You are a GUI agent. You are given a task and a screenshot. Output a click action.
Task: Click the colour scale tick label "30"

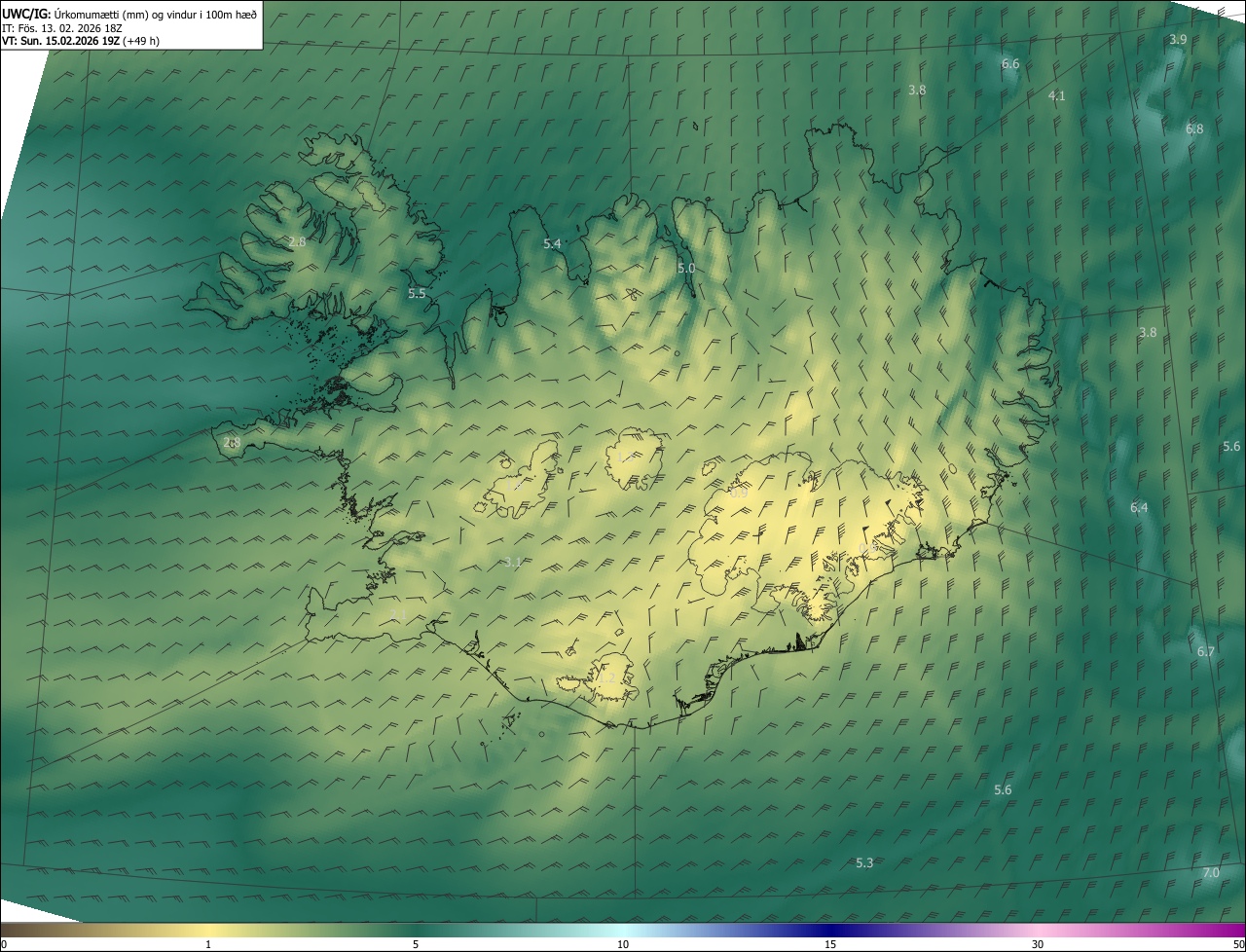(x=1038, y=945)
